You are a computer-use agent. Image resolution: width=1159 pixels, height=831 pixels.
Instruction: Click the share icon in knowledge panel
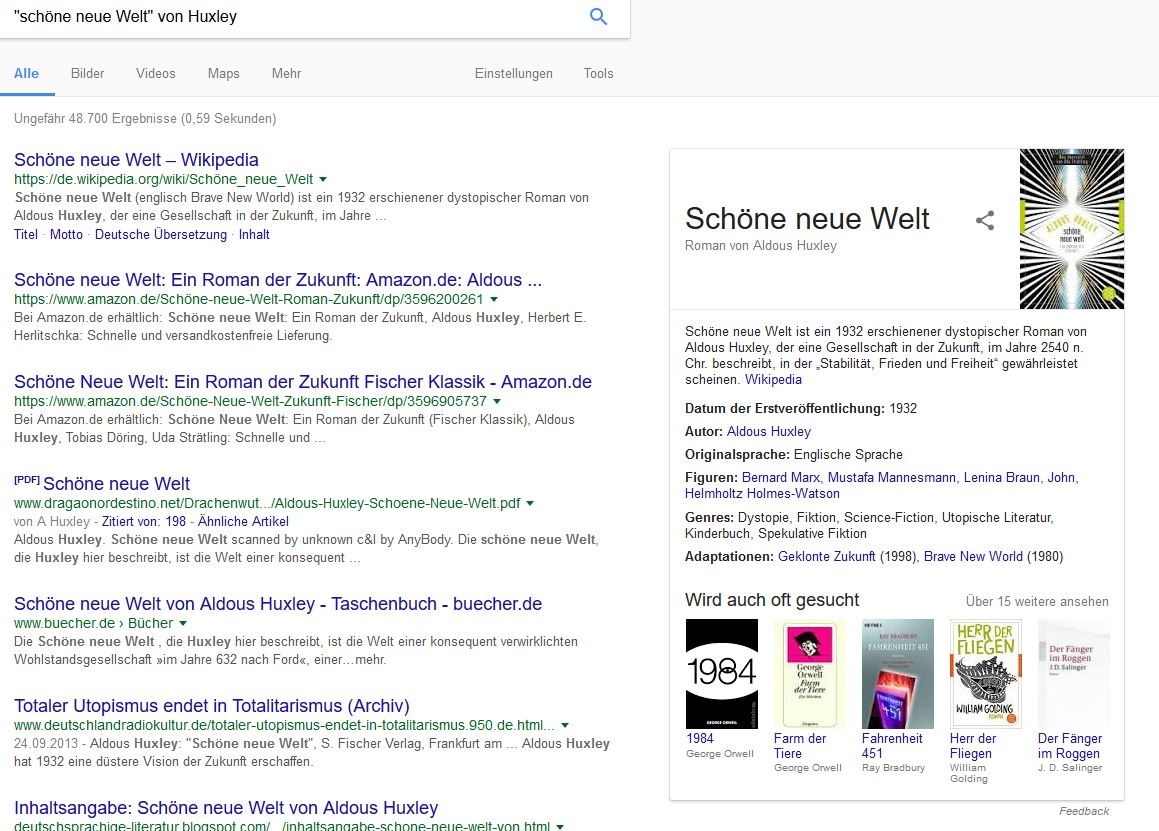(985, 220)
